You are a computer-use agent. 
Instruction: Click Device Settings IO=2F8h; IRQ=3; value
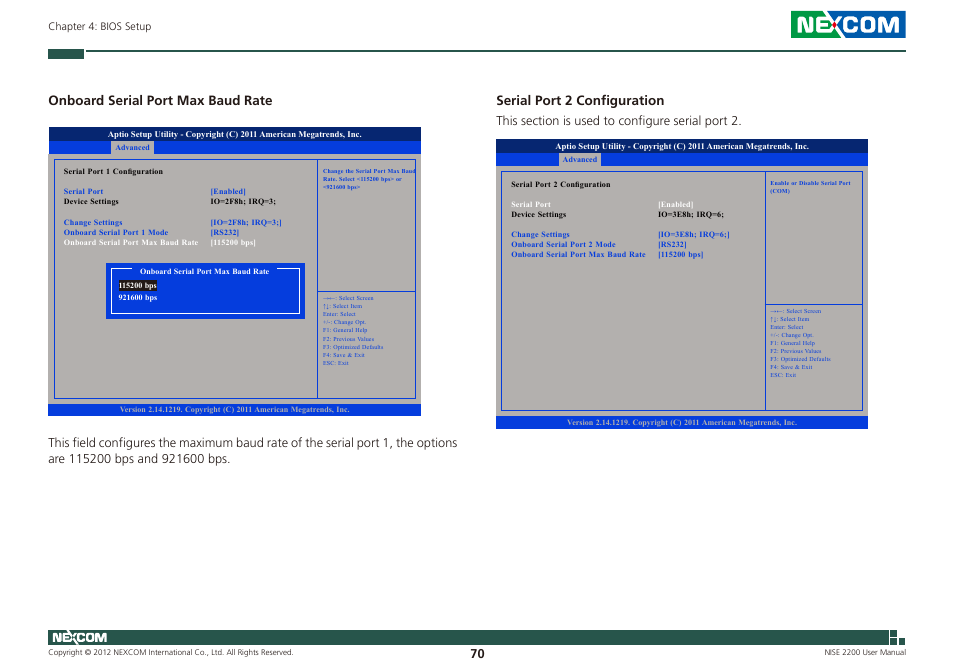click(x=243, y=201)
